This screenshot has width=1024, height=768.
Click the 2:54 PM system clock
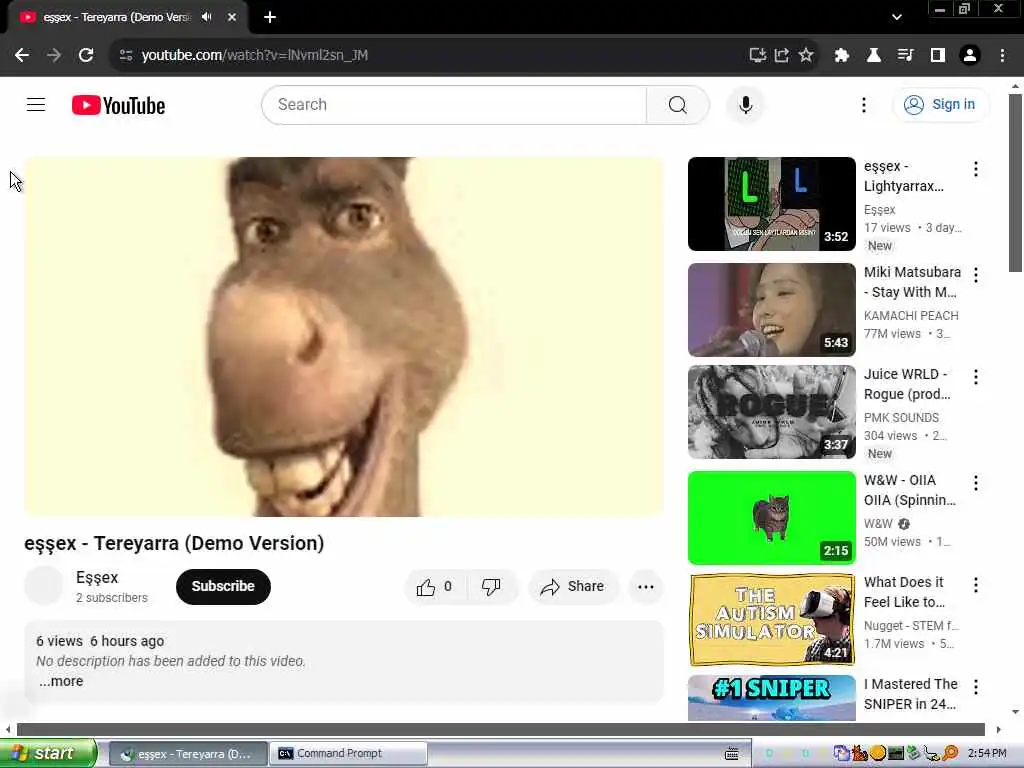(987, 754)
